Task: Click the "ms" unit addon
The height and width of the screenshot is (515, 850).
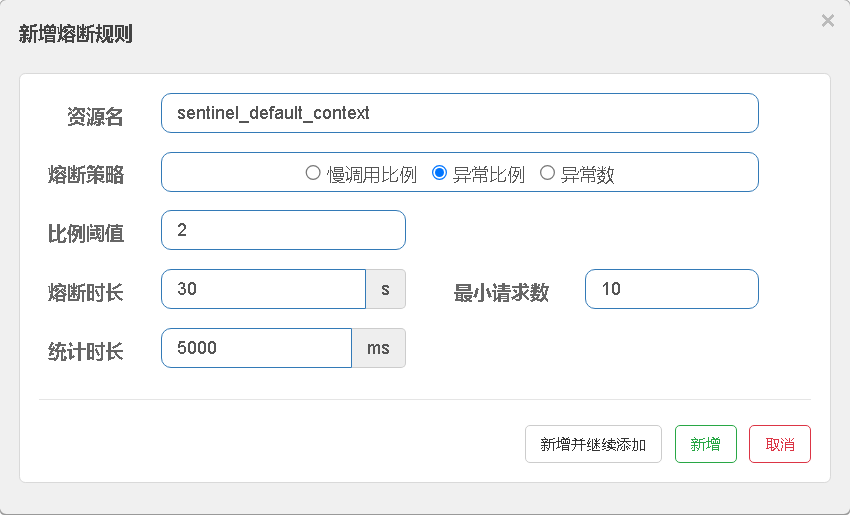Action: point(378,348)
